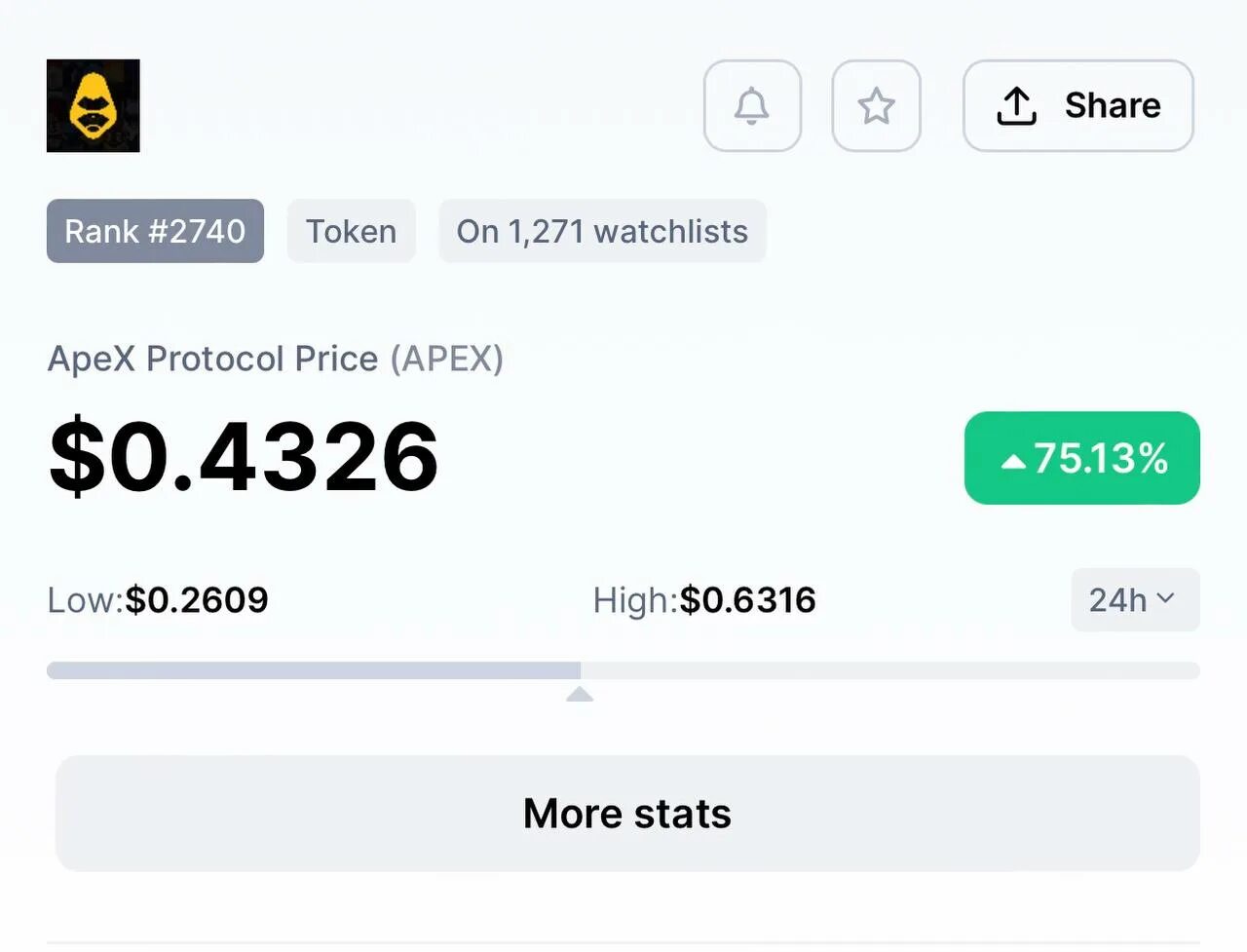Click the chevron arrow next to 24h
1247x952 pixels.
(x=1165, y=598)
